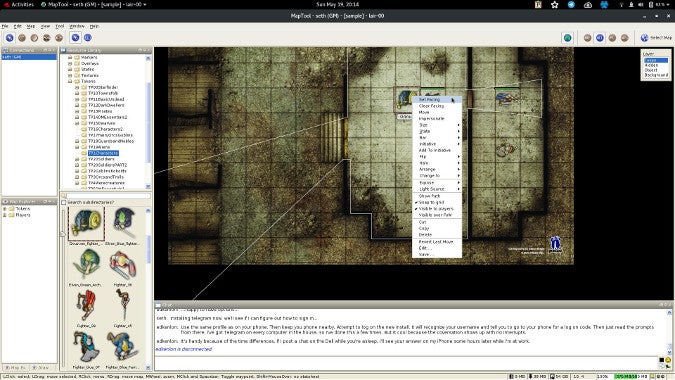This screenshot has height=380, width=675.
Task: Click the black color swatch in chat panel
Action: tap(661, 360)
